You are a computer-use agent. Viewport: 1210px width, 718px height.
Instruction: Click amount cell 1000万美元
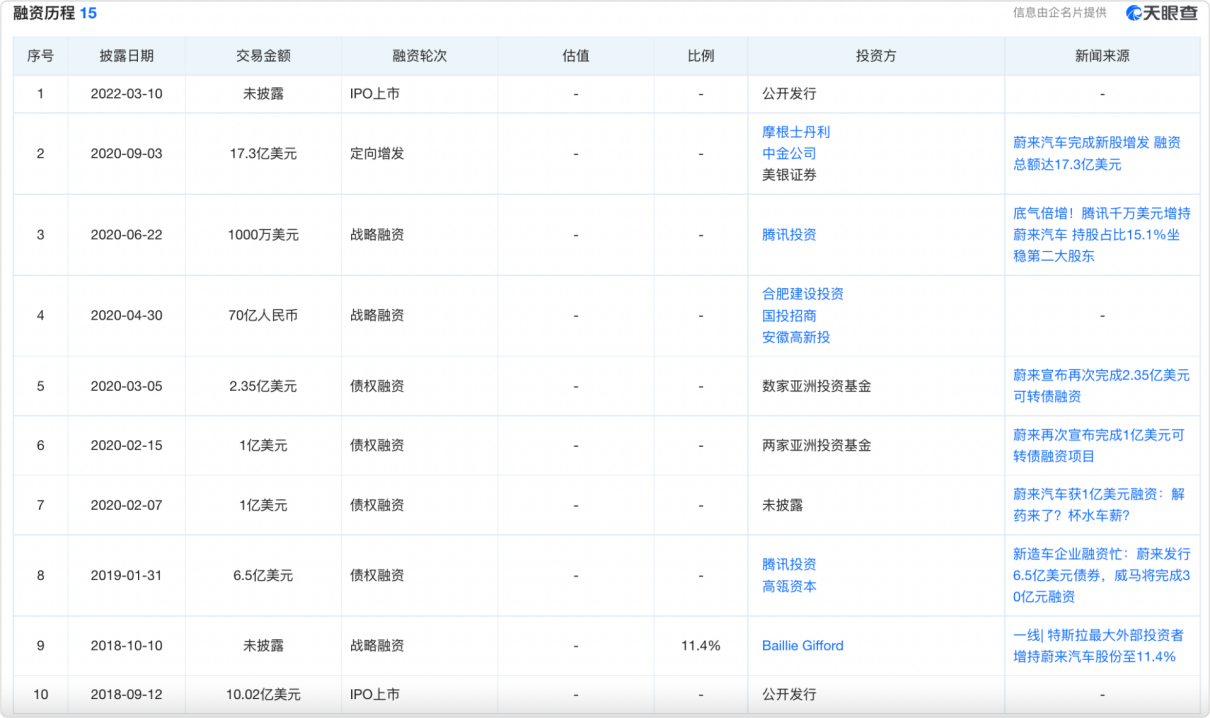click(263, 235)
